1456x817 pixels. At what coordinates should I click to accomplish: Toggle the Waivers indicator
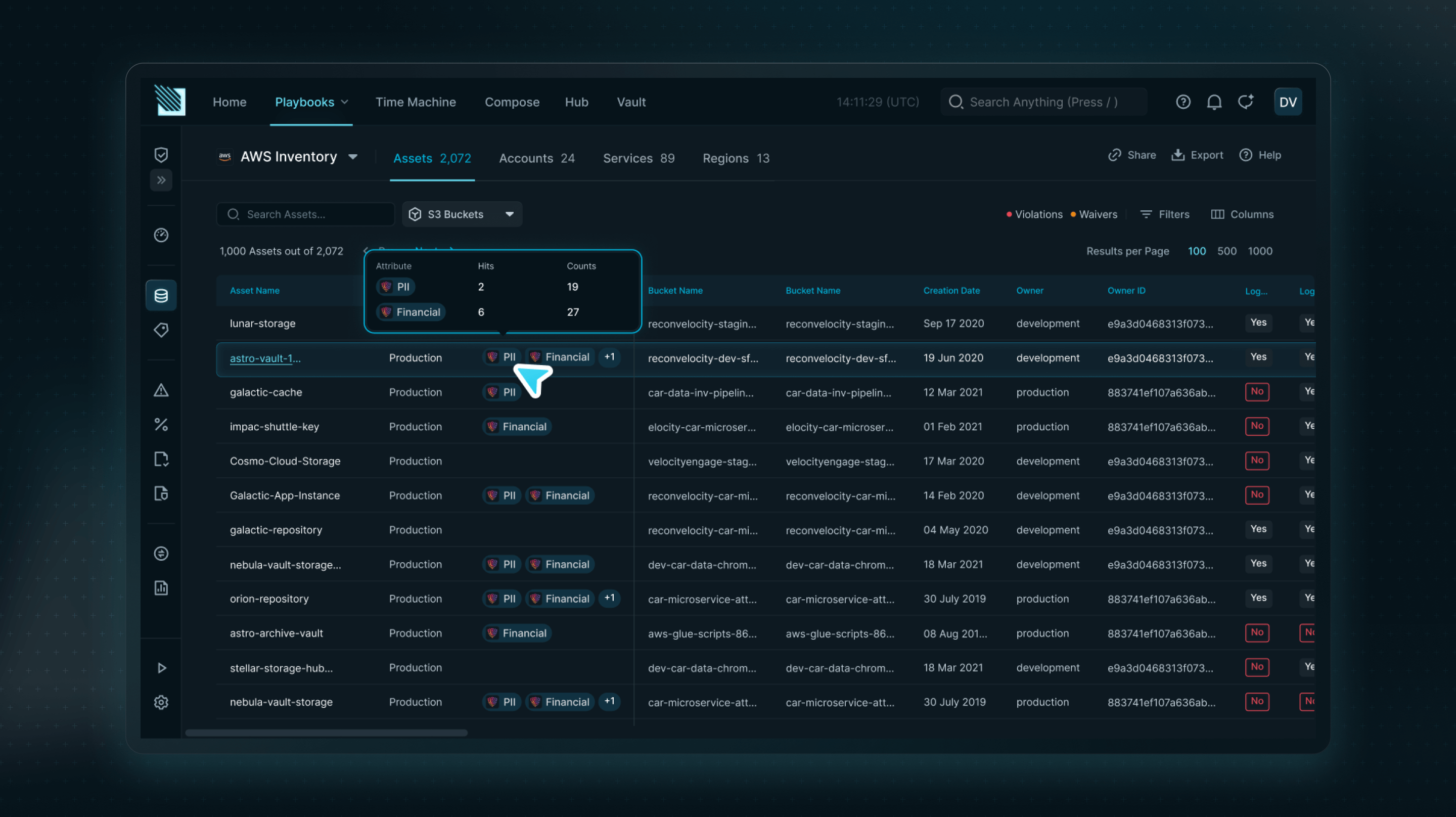tap(1094, 214)
